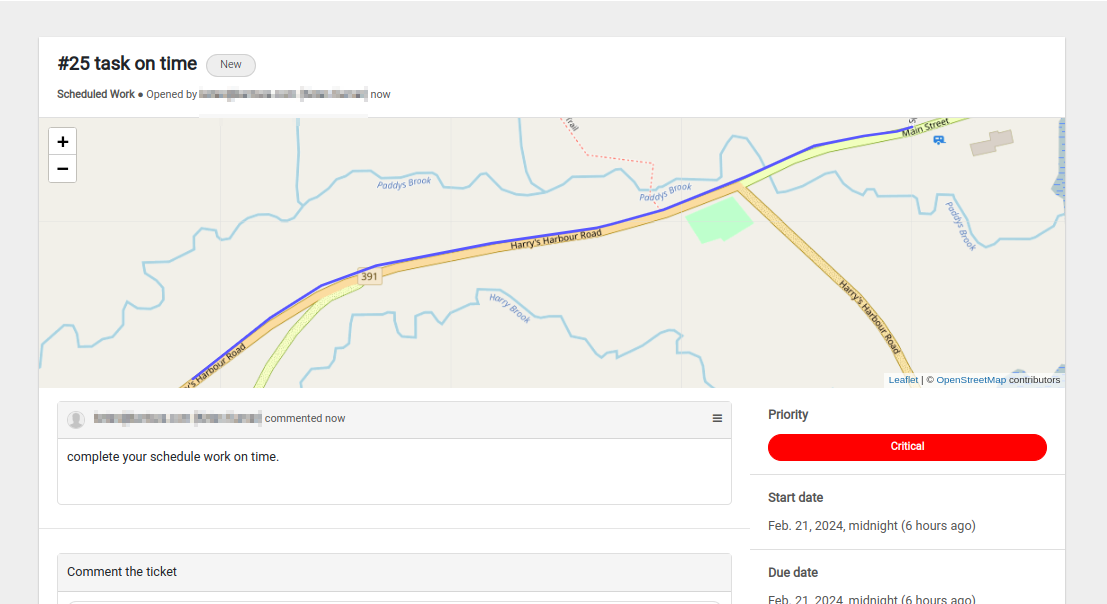Open the comment hamburger menu
The image size is (1107, 604).
pyautogui.click(x=717, y=418)
